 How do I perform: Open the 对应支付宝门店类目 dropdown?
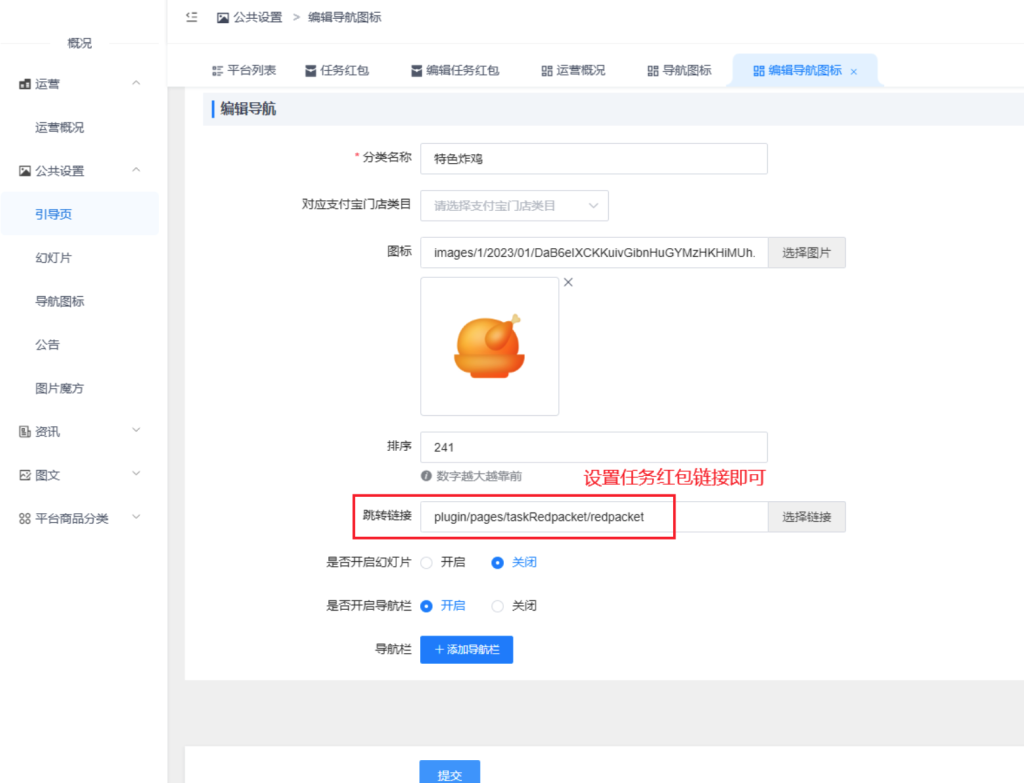[514, 206]
